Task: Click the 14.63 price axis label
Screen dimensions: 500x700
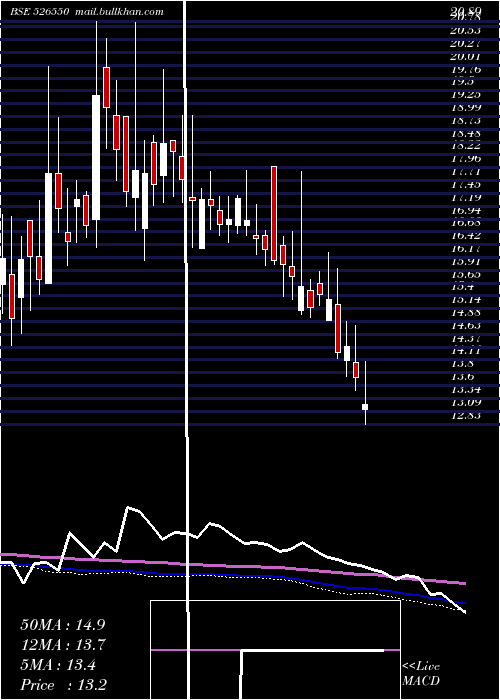Action: pos(466,325)
